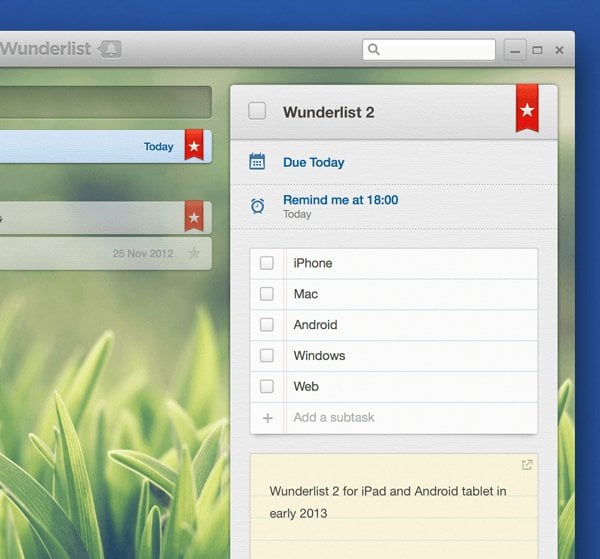Click the calendar icon next to Due Today
600x559 pixels.
257,162
